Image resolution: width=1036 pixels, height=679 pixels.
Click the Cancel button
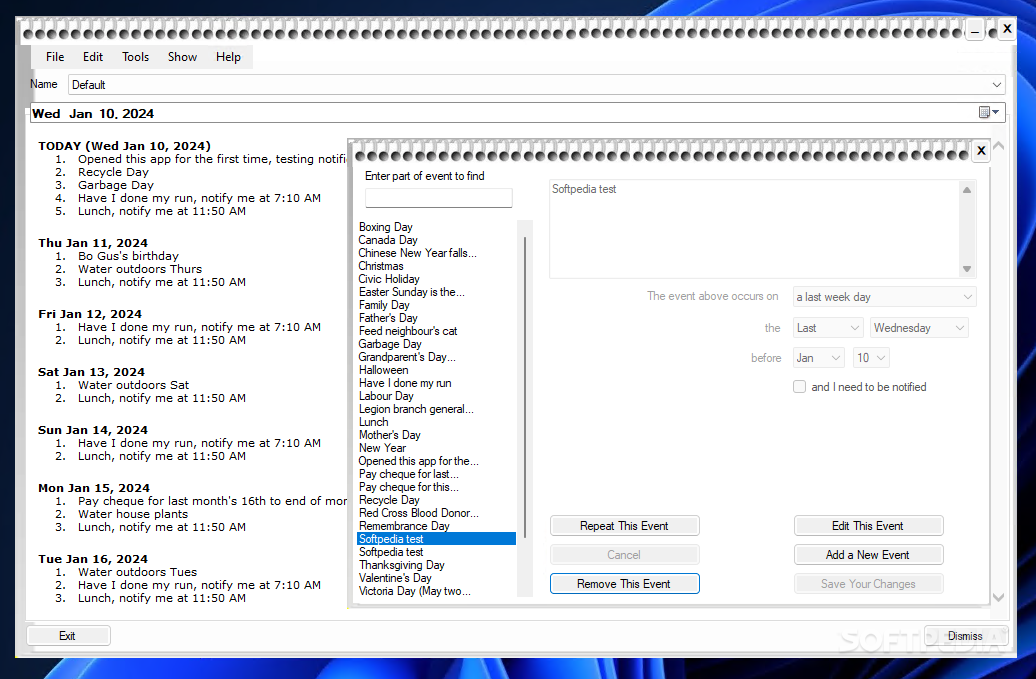click(624, 555)
